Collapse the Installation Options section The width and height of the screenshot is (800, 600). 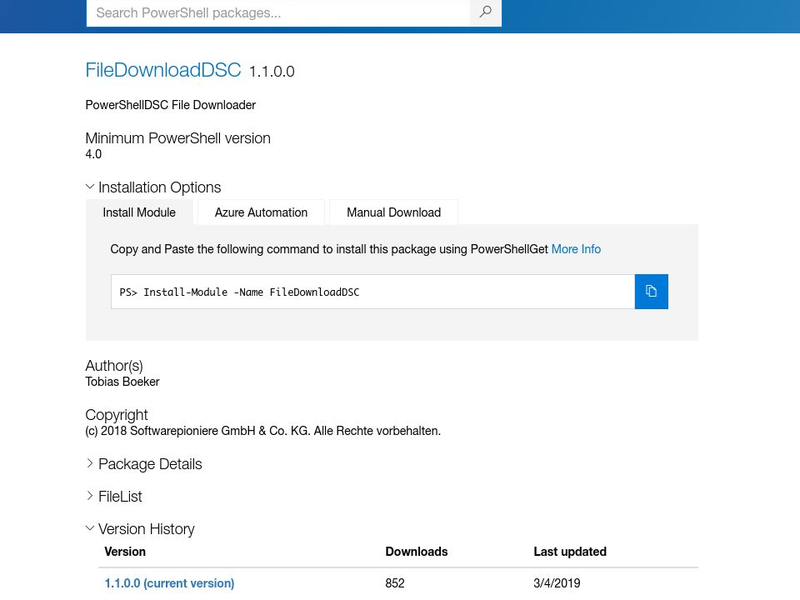153,187
